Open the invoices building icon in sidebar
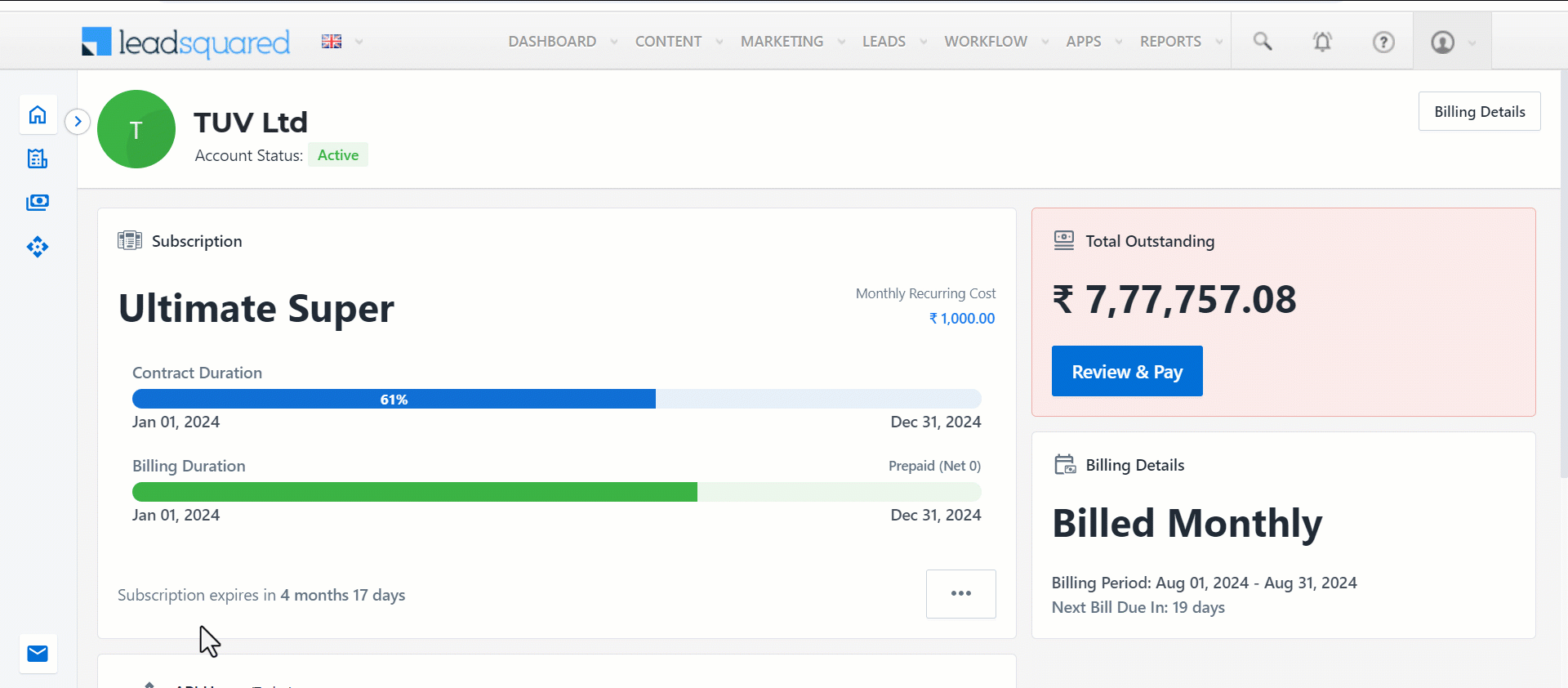 (38, 159)
